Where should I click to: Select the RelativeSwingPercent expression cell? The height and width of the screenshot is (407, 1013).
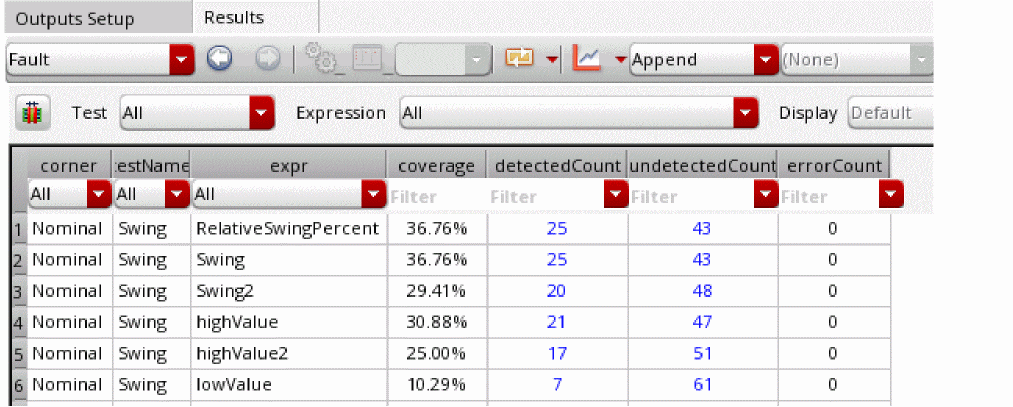point(289,228)
